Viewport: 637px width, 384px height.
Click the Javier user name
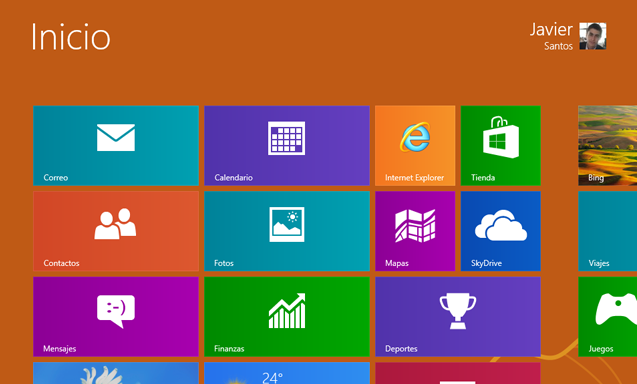[551, 30]
